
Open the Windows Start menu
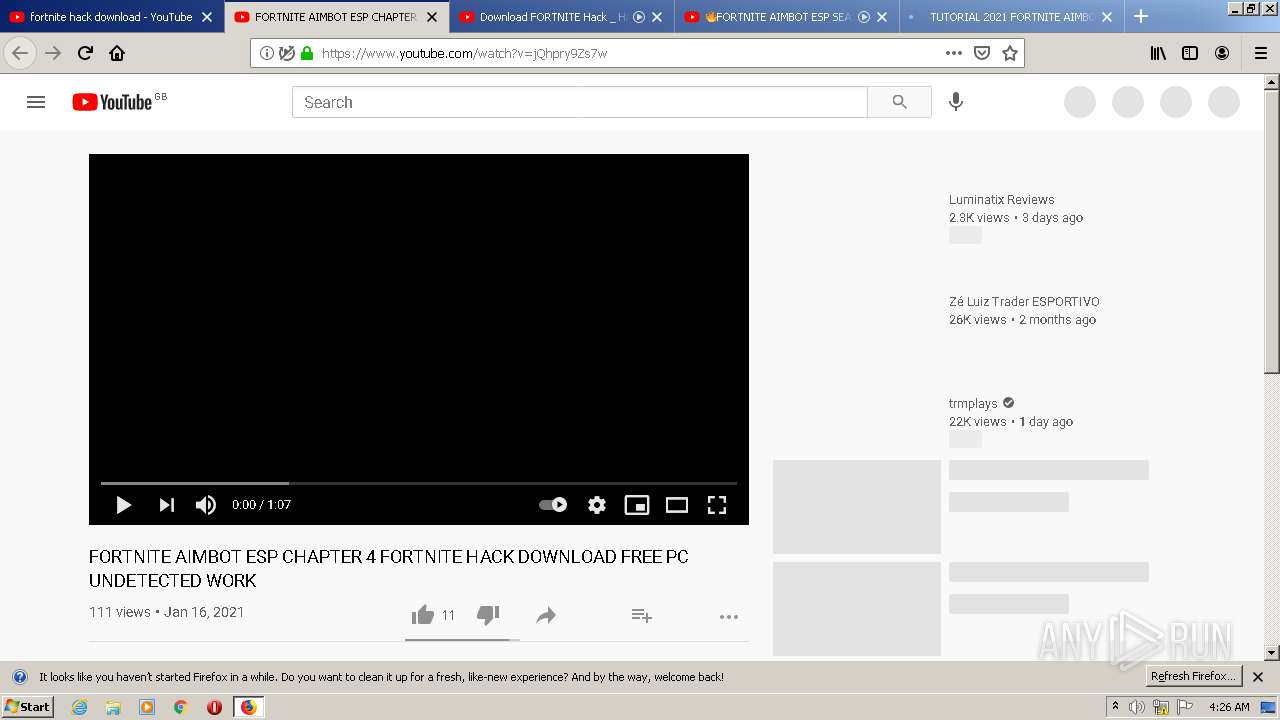click(27, 707)
